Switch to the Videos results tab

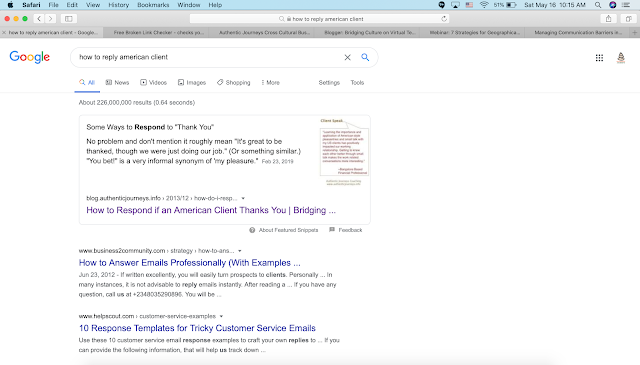(153, 82)
